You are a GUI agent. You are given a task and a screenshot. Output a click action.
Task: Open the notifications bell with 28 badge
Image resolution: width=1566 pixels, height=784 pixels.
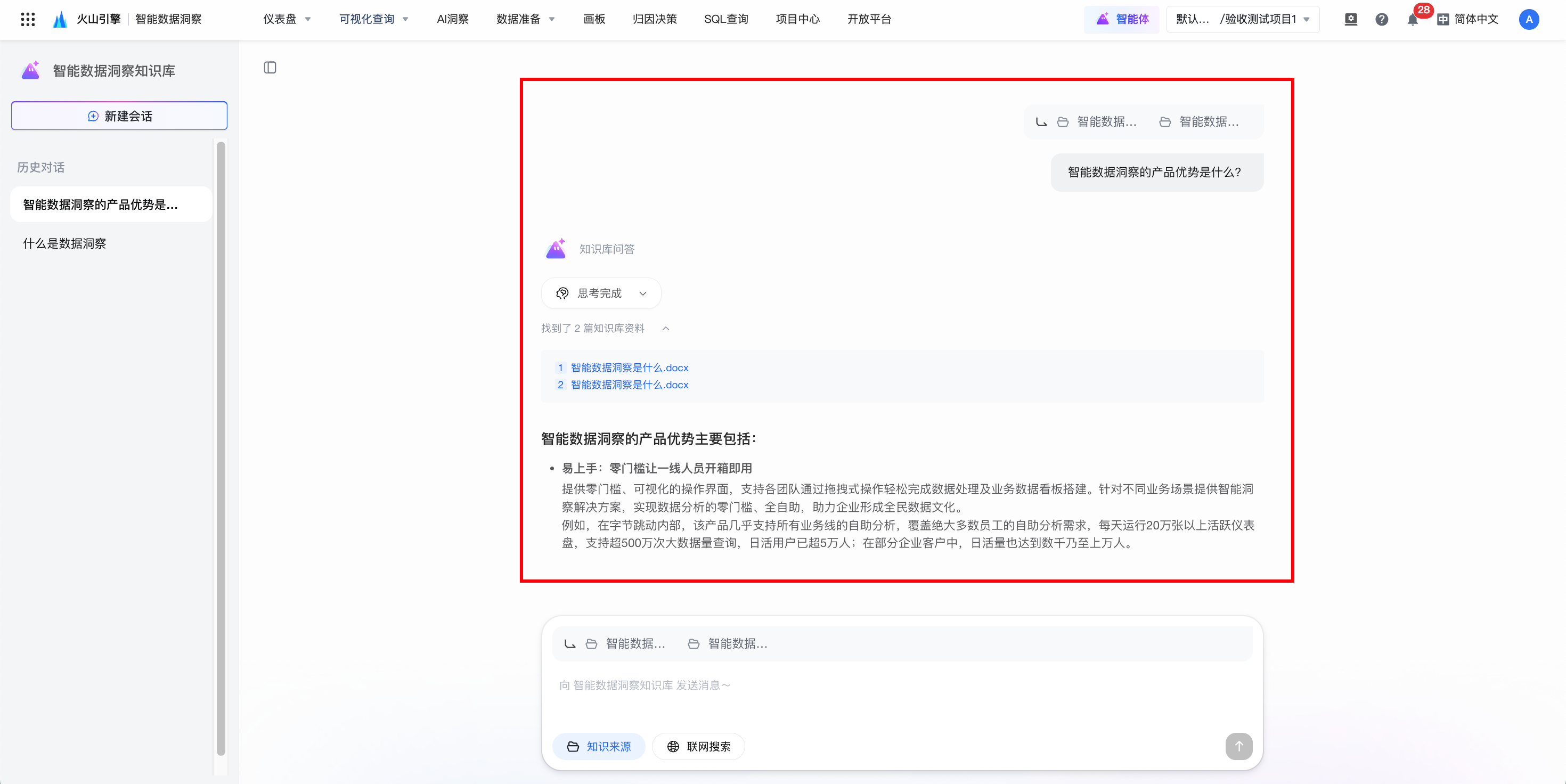[x=1412, y=20]
